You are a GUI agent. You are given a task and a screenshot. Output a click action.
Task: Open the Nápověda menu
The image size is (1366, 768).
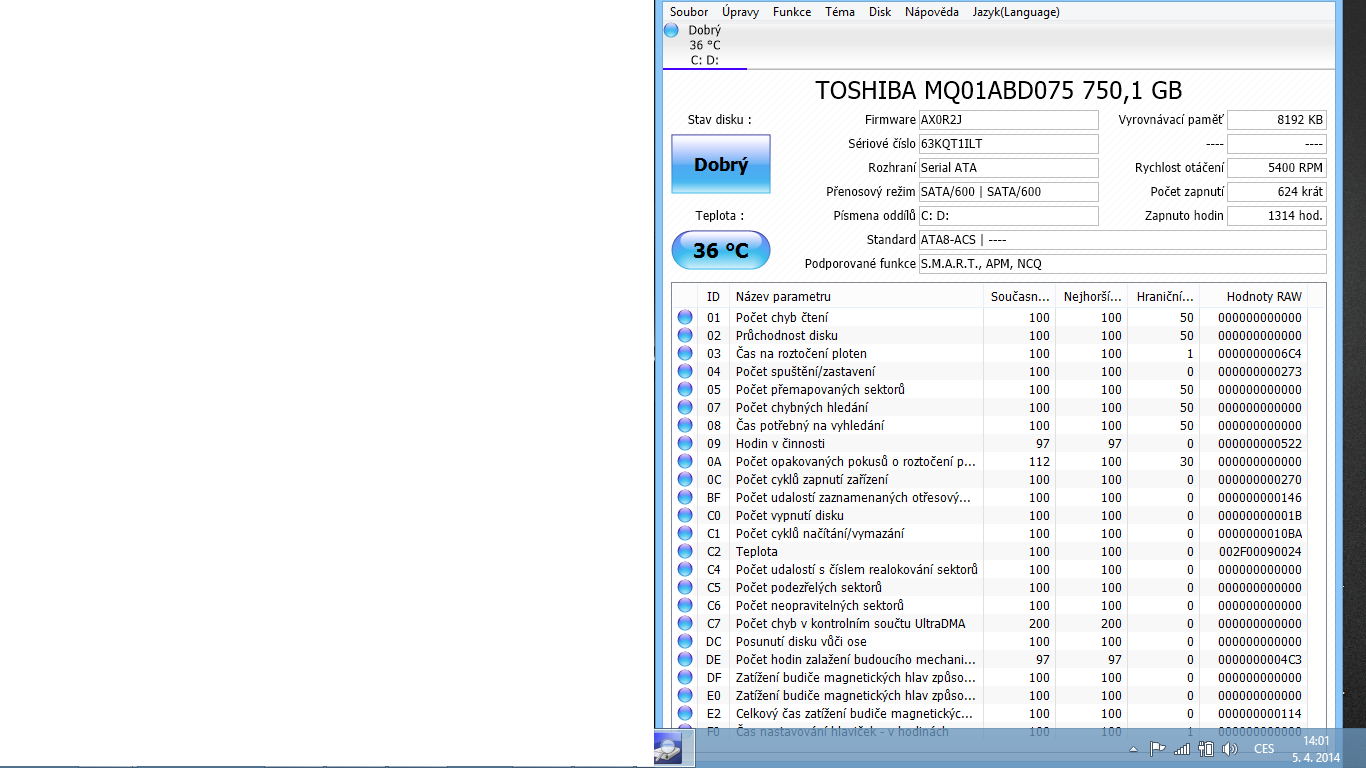[x=932, y=12]
